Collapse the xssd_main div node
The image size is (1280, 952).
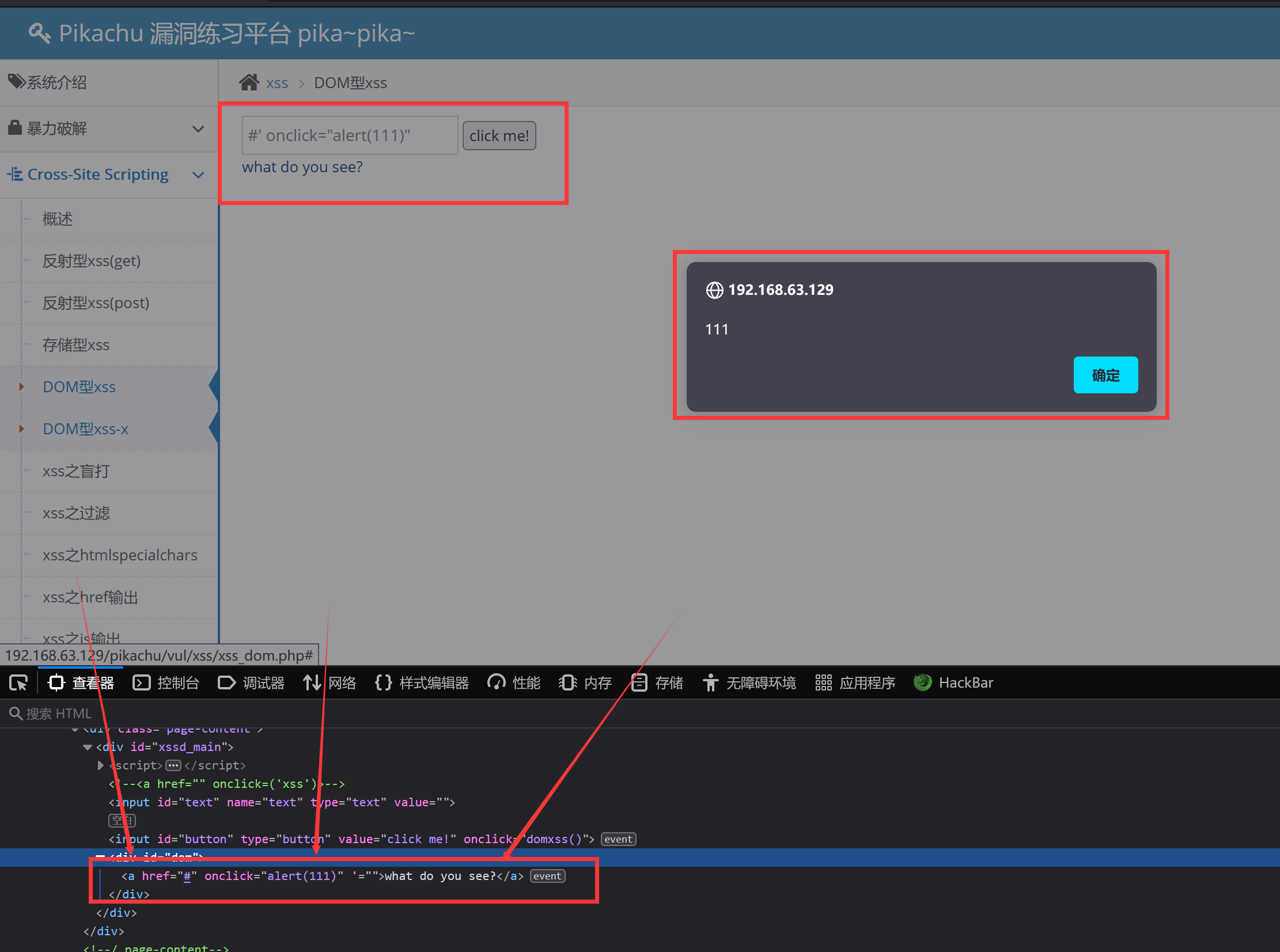pos(88,748)
